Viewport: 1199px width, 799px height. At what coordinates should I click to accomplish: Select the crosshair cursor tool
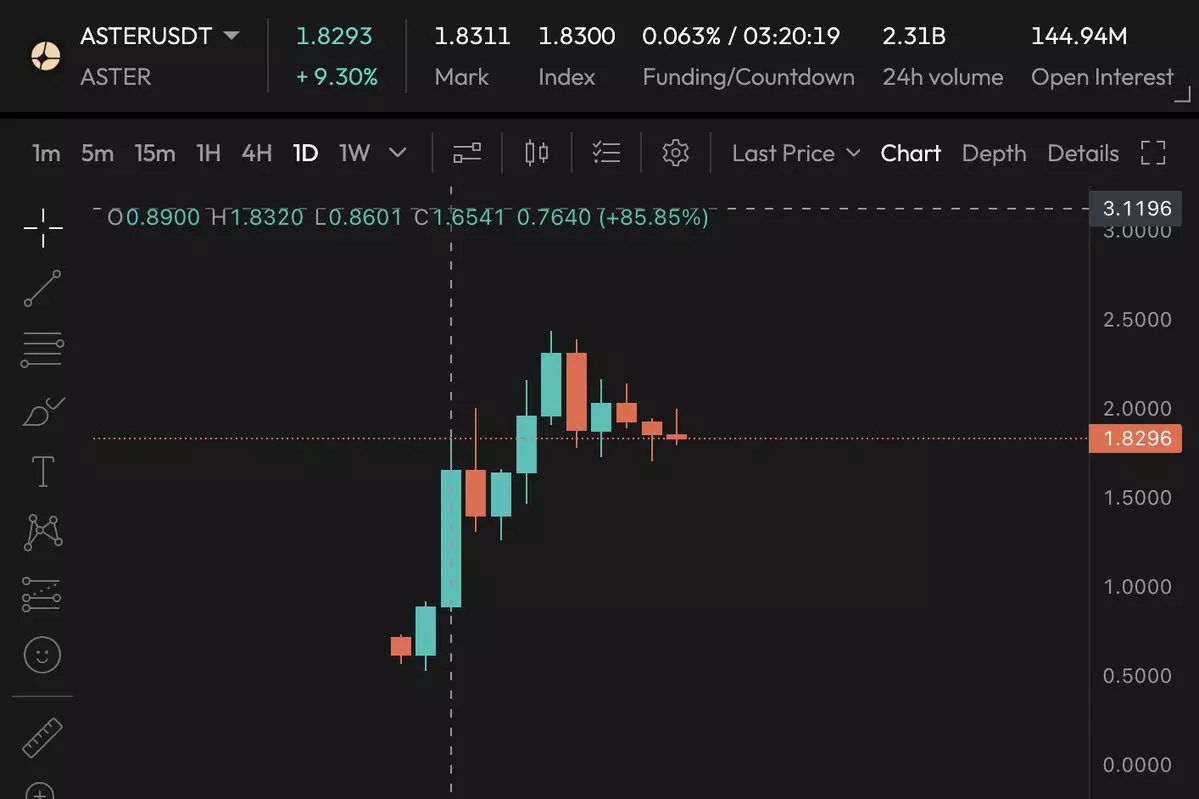tap(43, 228)
